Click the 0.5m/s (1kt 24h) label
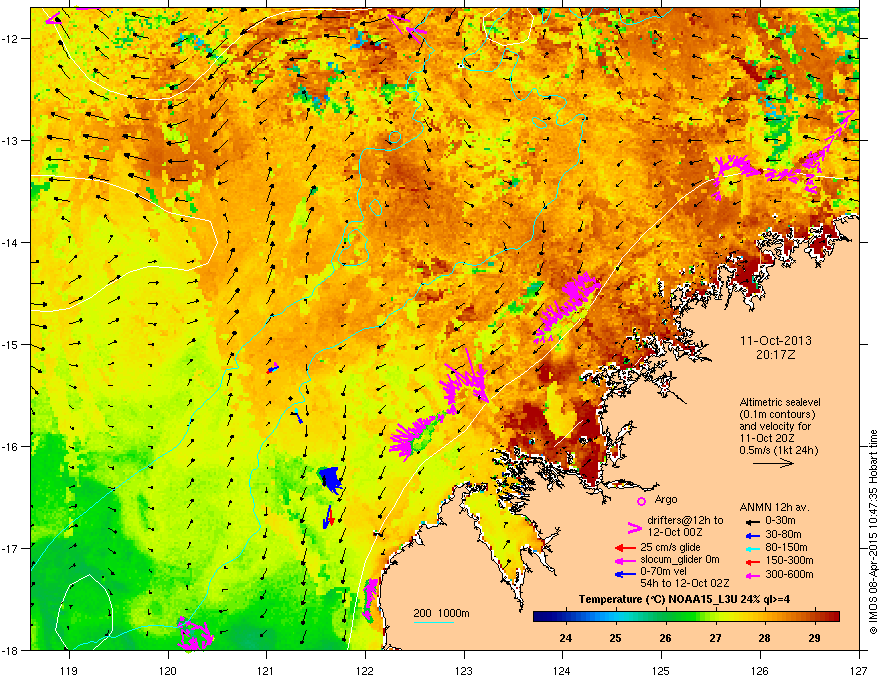The height and width of the screenshot is (680, 880). click(778, 450)
